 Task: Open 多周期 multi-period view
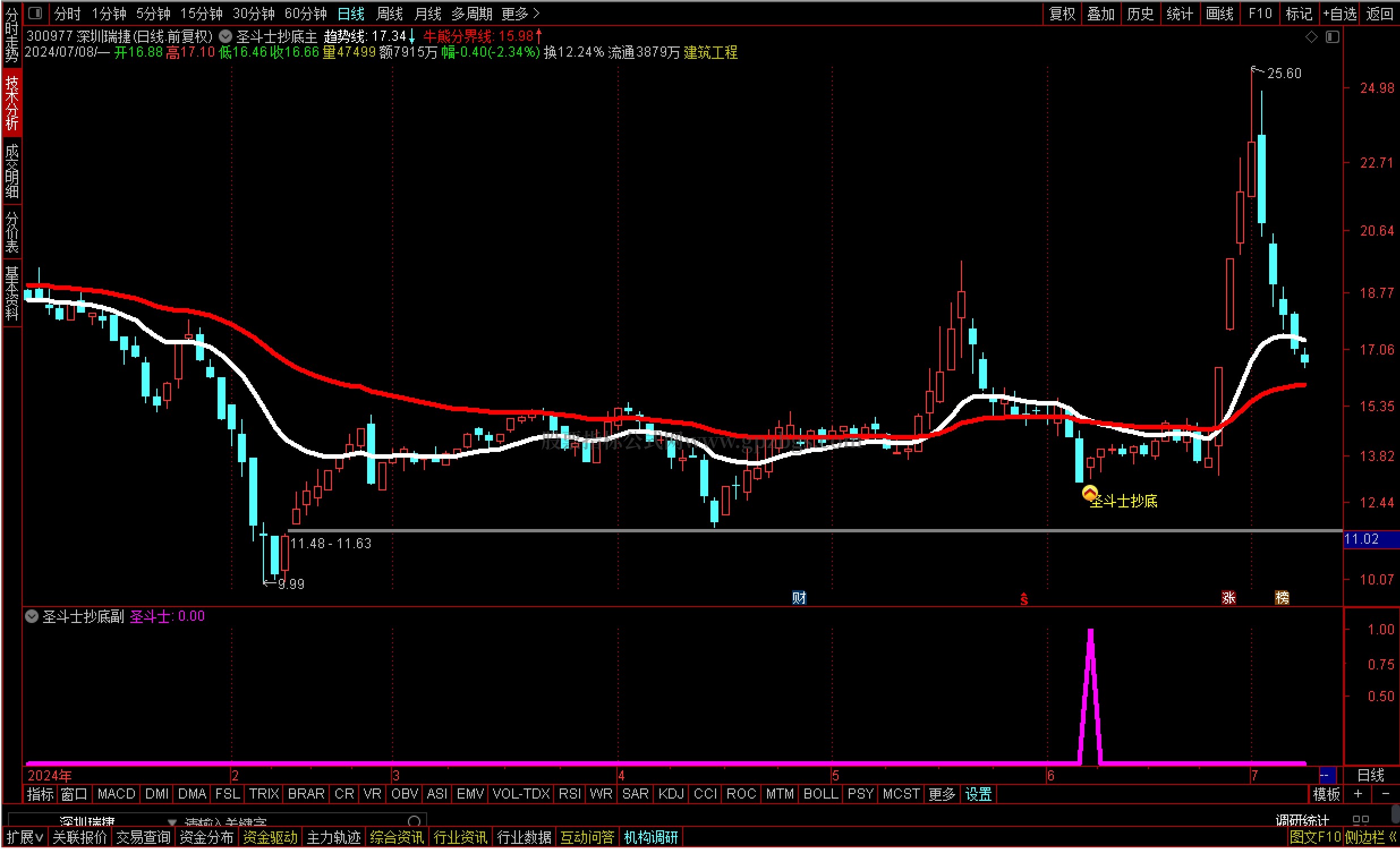coord(471,13)
